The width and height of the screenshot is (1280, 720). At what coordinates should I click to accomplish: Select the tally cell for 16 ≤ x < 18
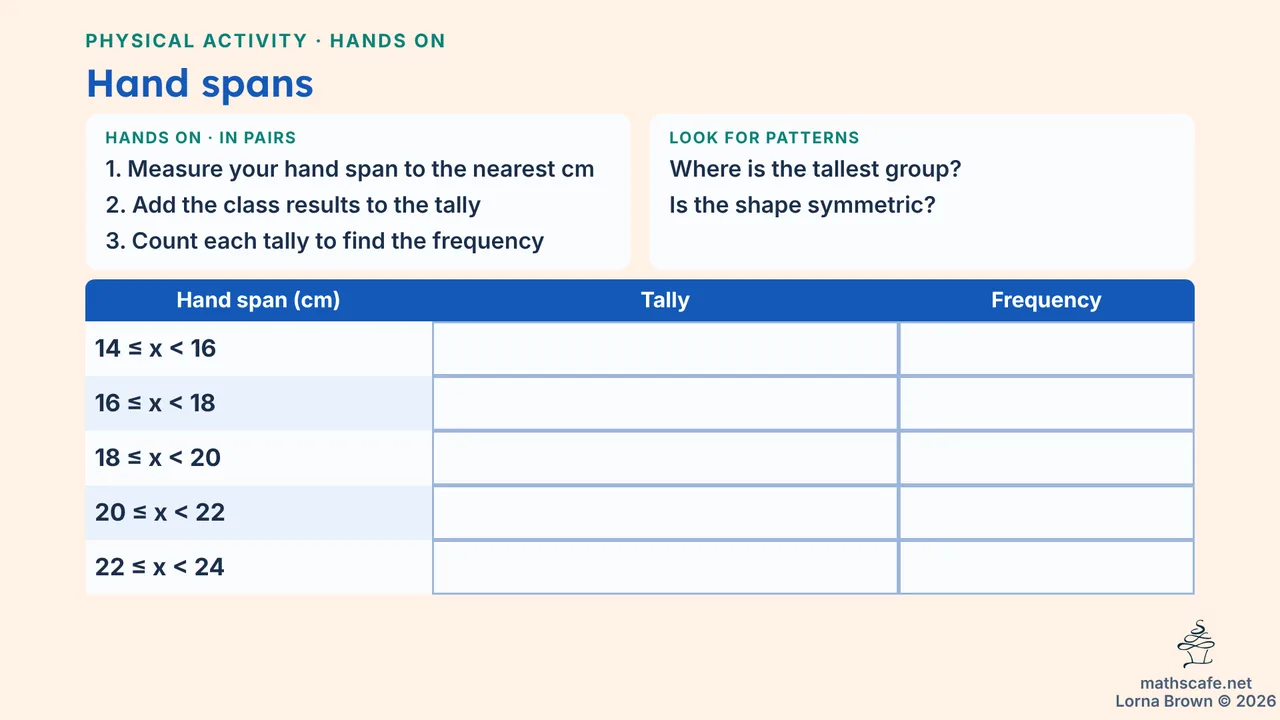click(666, 404)
